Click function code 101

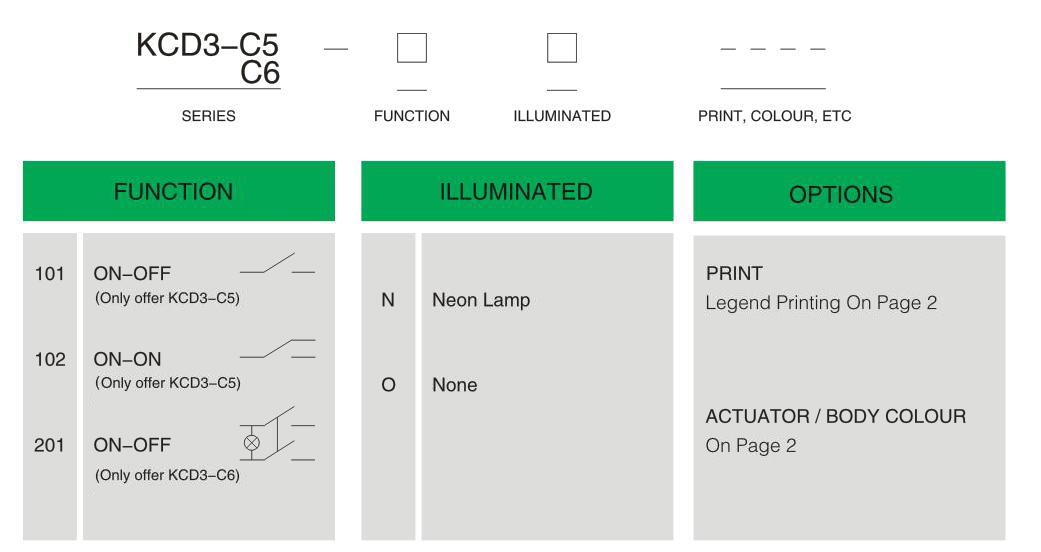tap(50, 274)
